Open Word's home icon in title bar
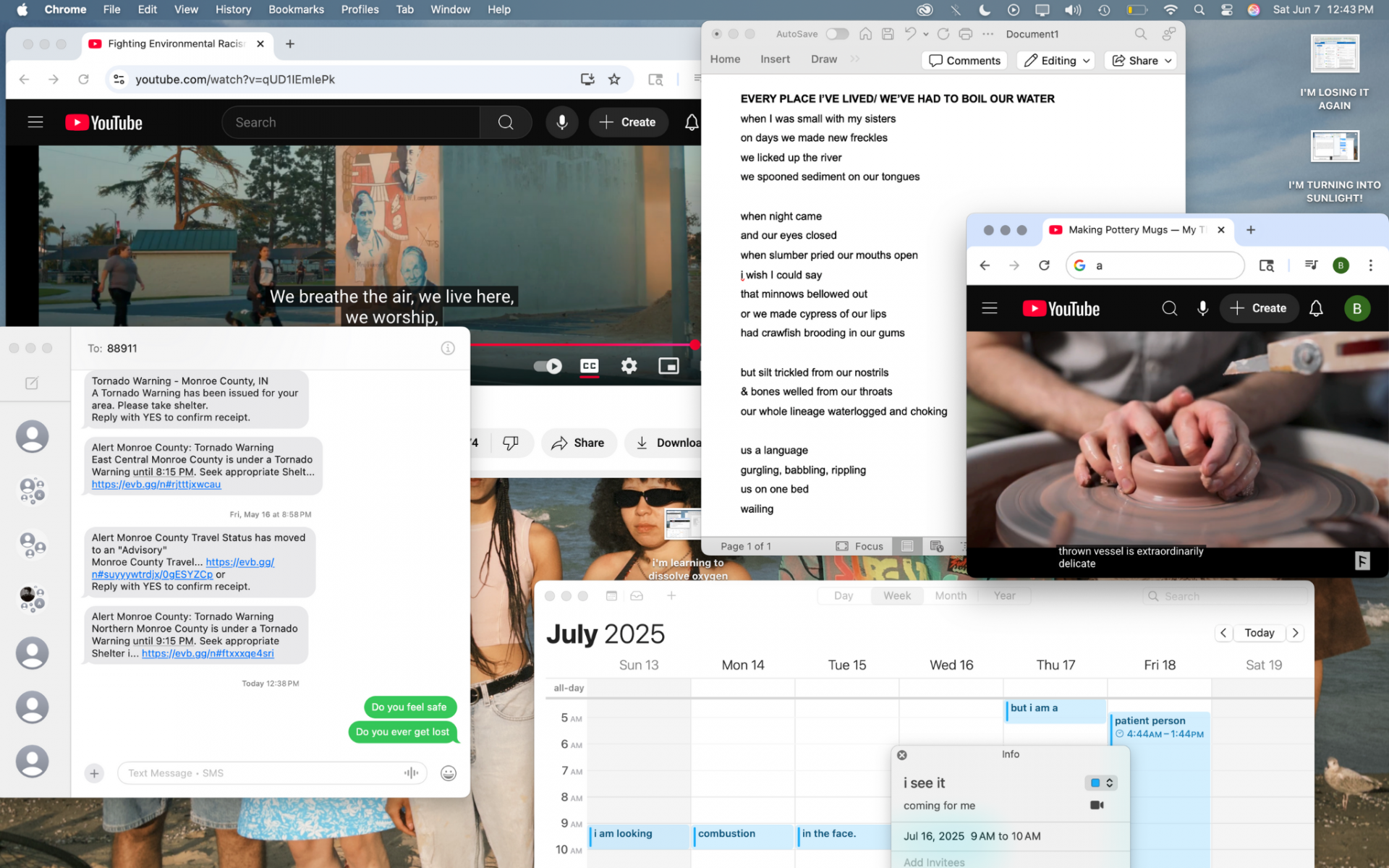Screen dimensions: 1389x868 (865, 34)
